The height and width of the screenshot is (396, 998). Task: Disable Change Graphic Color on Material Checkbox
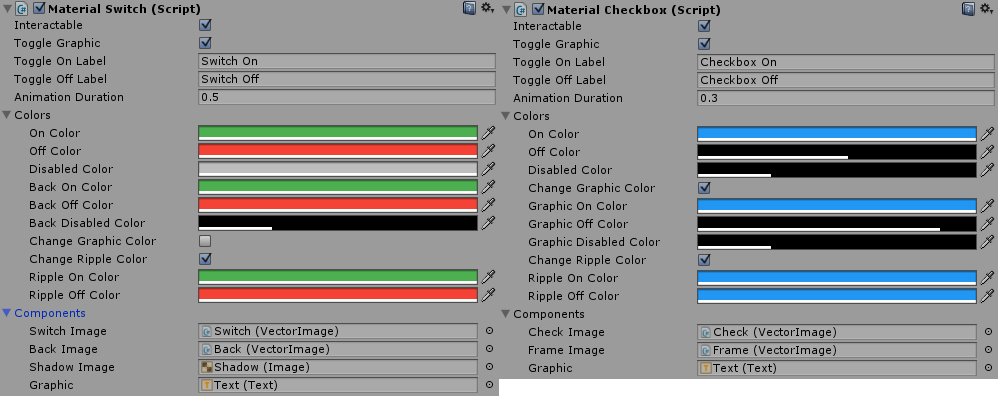pos(704,188)
